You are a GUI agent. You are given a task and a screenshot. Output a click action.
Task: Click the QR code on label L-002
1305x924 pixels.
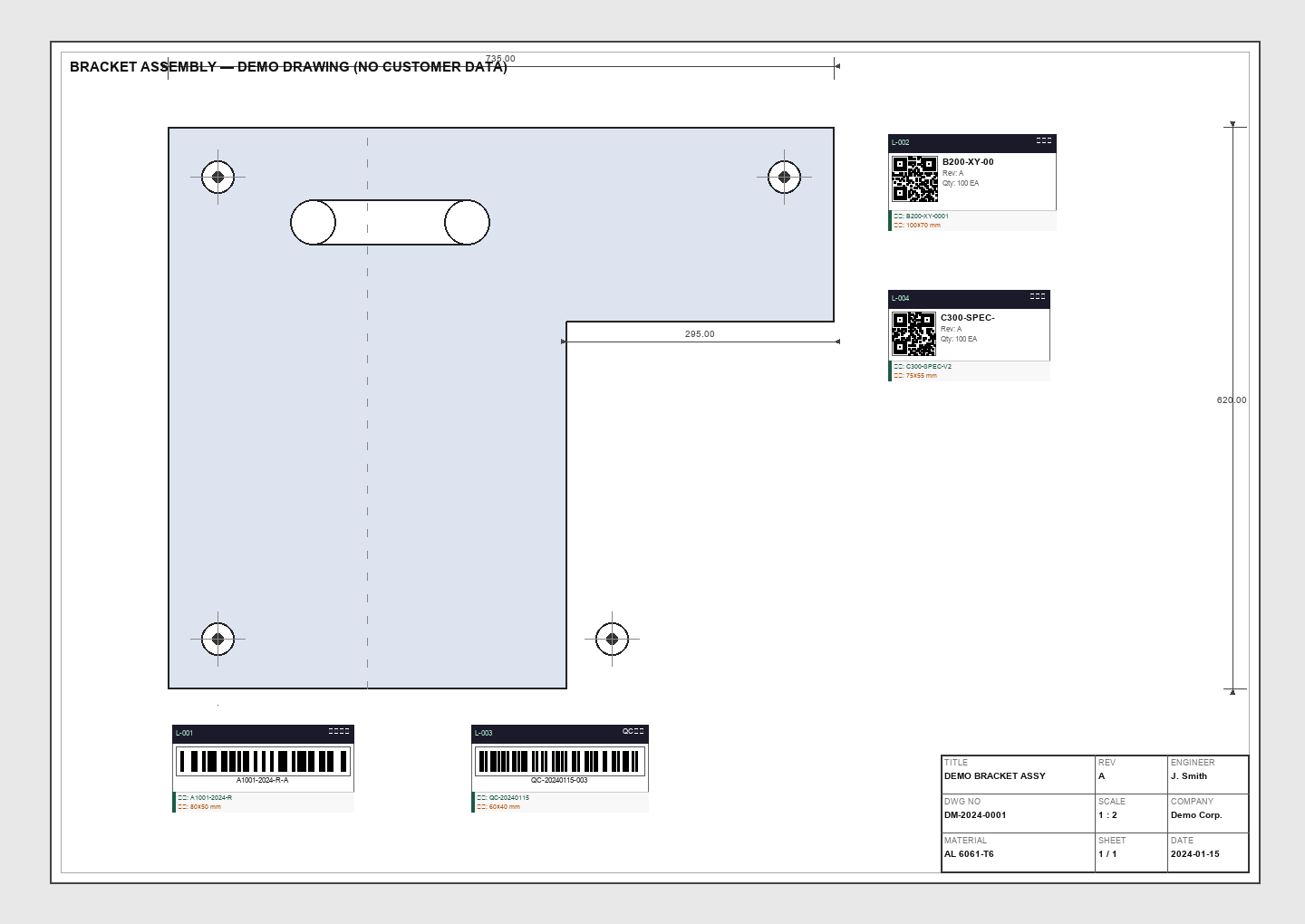pyautogui.click(x=914, y=178)
